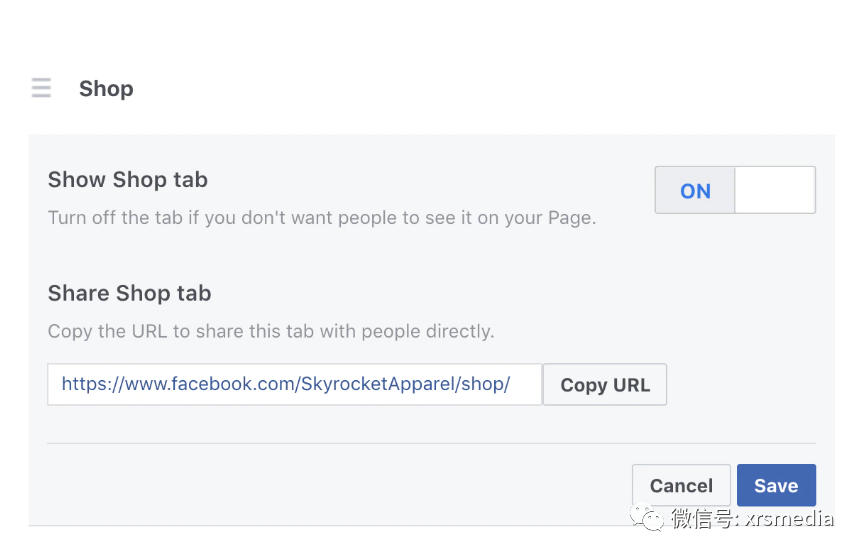Click the 'Copy the URL to share' description
Image resolution: width=862 pixels, height=556 pixels.
click(x=271, y=331)
